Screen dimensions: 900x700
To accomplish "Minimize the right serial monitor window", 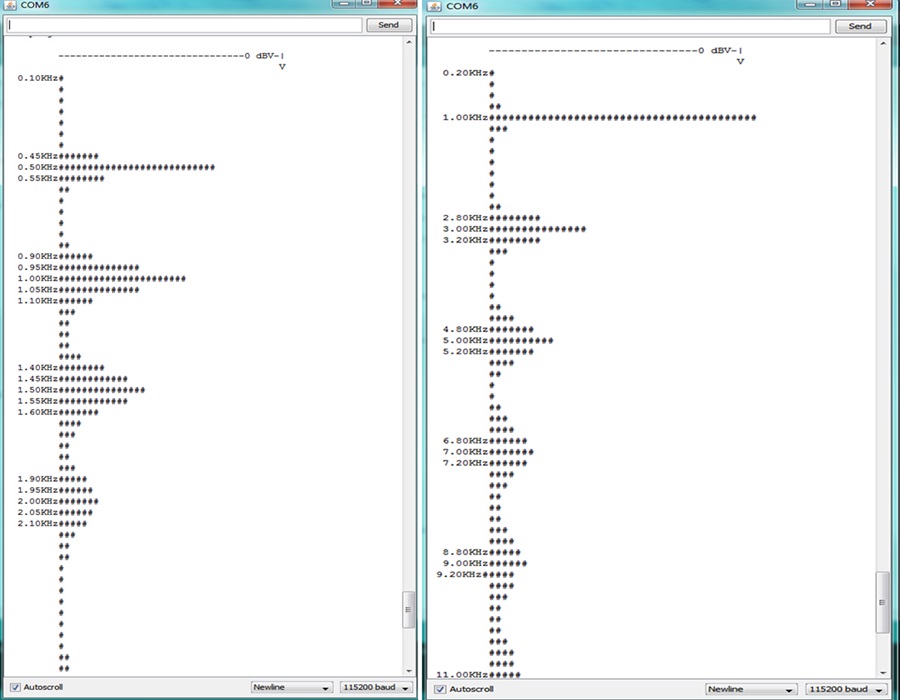I will 810,3.
